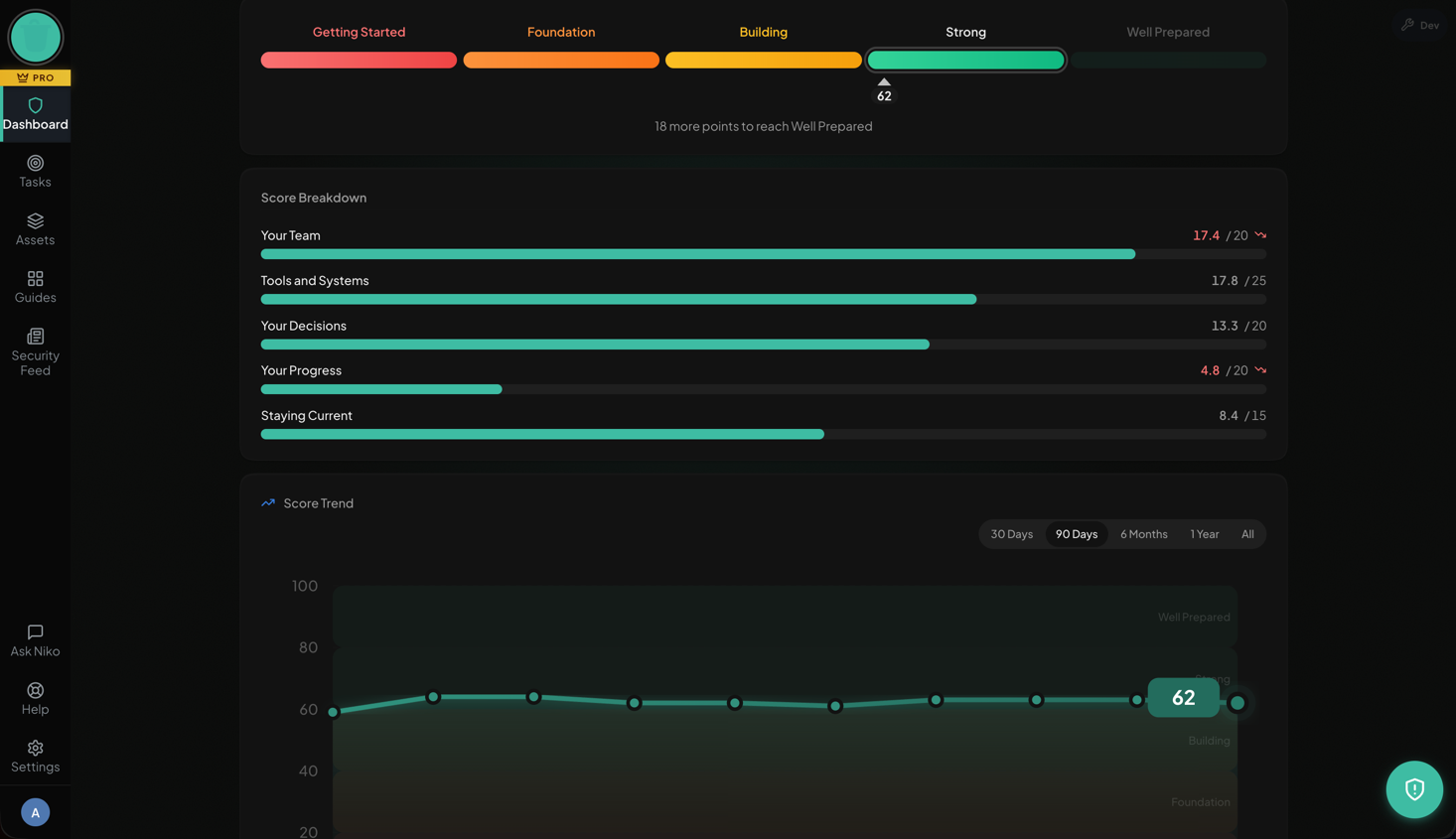
Task: Open the Settings gear icon
Action: click(x=35, y=749)
